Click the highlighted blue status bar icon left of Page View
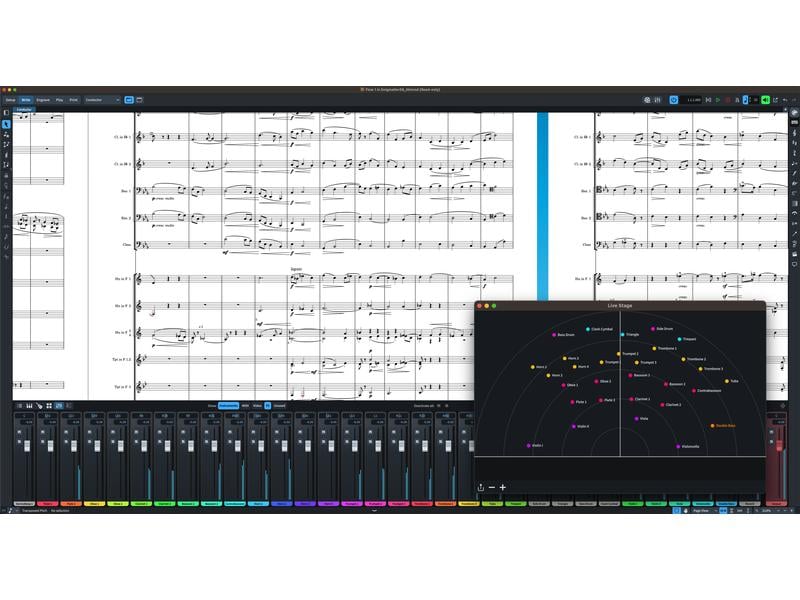Viewport: 800px width, 600px height. pos(677,510)
